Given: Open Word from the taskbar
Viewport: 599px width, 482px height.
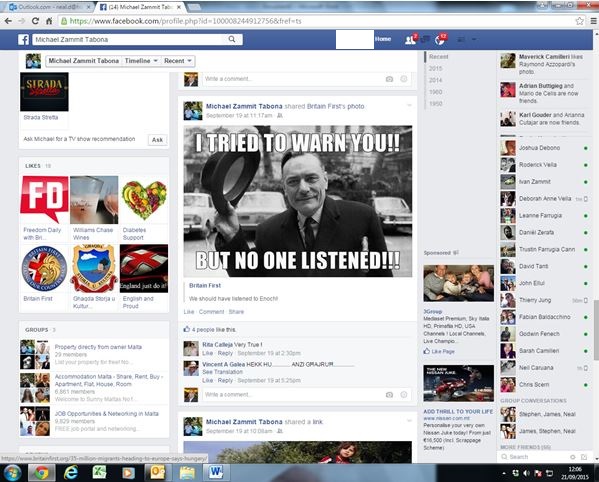Looking at the screenshot, I should click(x=215, y=473).
